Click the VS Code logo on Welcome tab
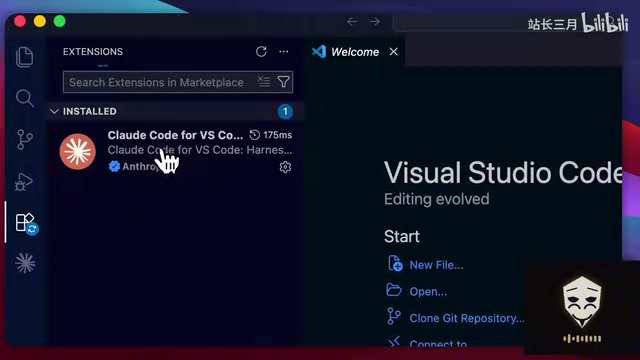640x360 pixels. tap(319, 51)
